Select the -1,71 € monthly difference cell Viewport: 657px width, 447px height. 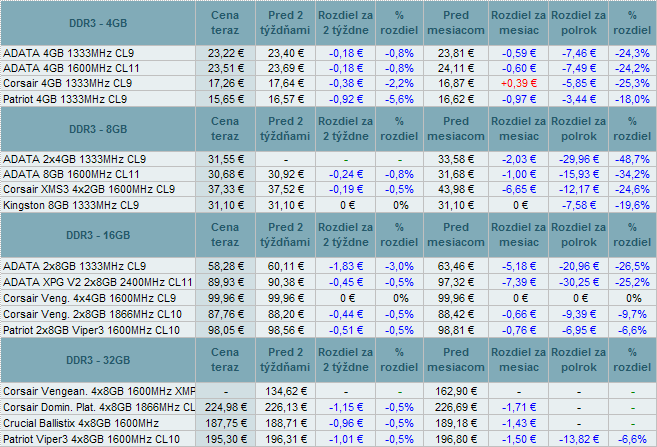519,407
